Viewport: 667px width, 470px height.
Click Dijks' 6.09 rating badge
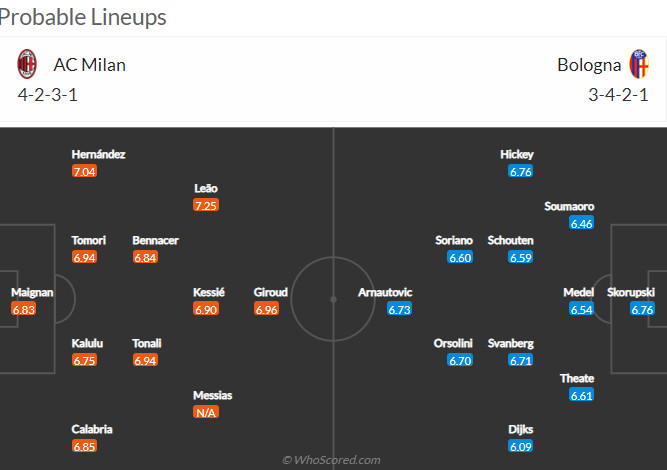521,446
